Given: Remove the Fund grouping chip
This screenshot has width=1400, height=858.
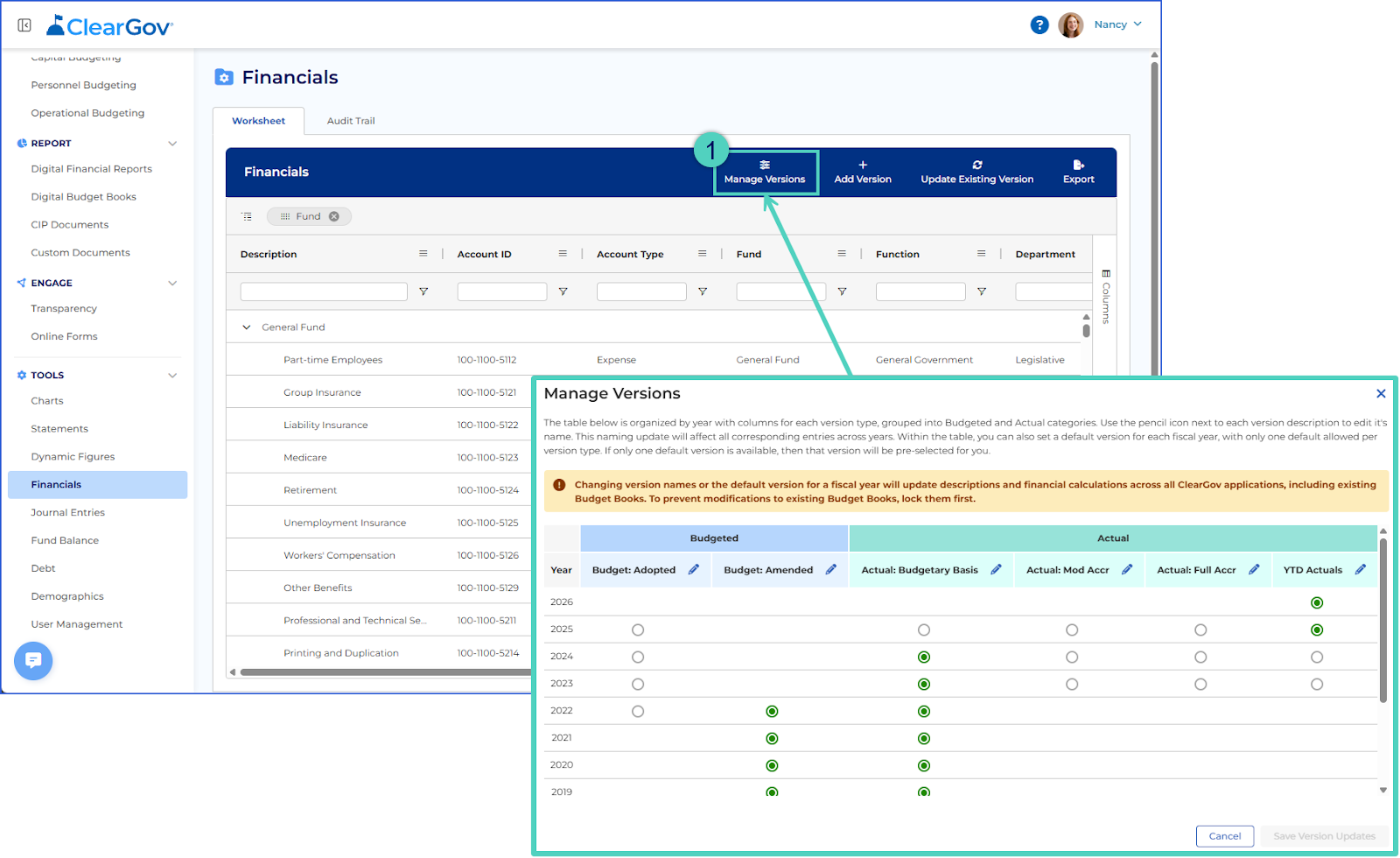Looking at the screenshot, I should (334, 216).
